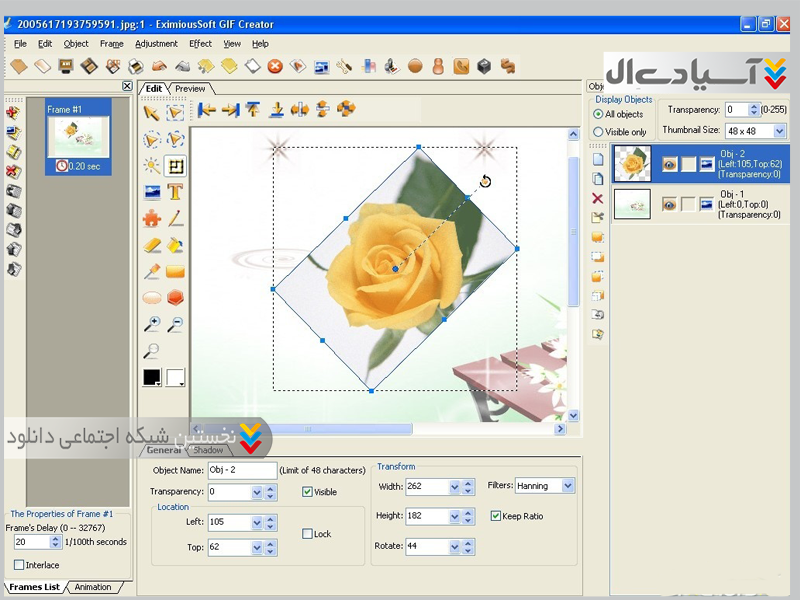This screenshot has width=800, height=600.
Task: Enable the Lock checkbox
Action: click(x=308, y=534)
